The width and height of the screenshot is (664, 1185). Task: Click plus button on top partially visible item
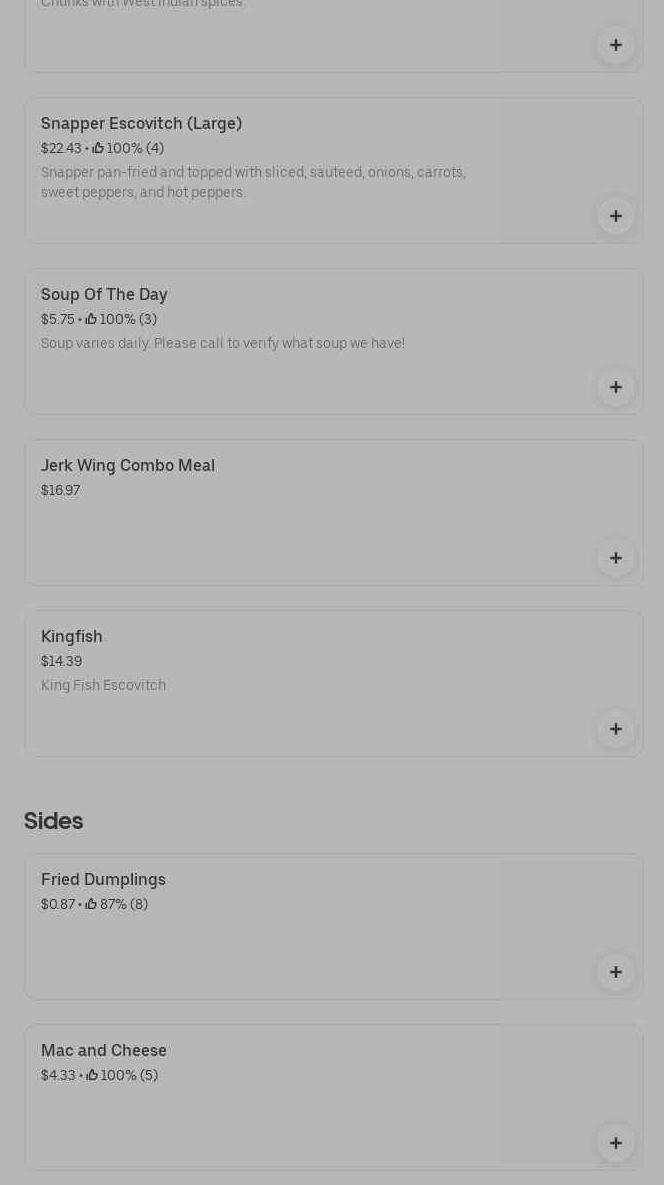click(x=615, y=45)
